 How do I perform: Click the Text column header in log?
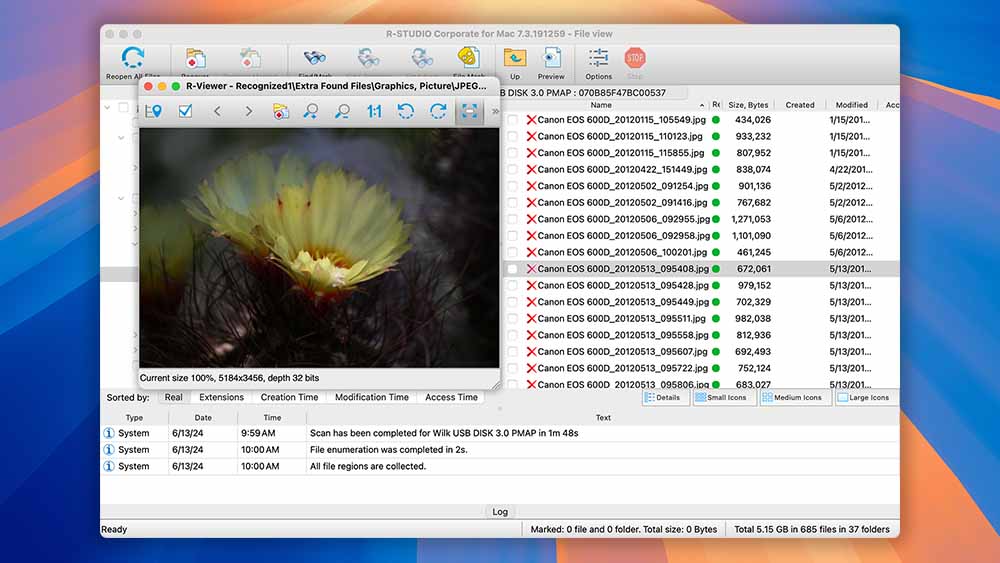[603, 418]
